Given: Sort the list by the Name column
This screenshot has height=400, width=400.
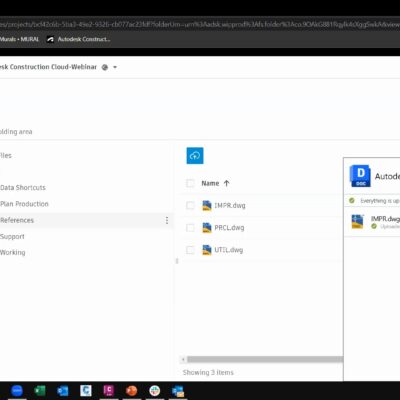Looking at the screenshot, I should pyautogui.click(x=210, y=183).
